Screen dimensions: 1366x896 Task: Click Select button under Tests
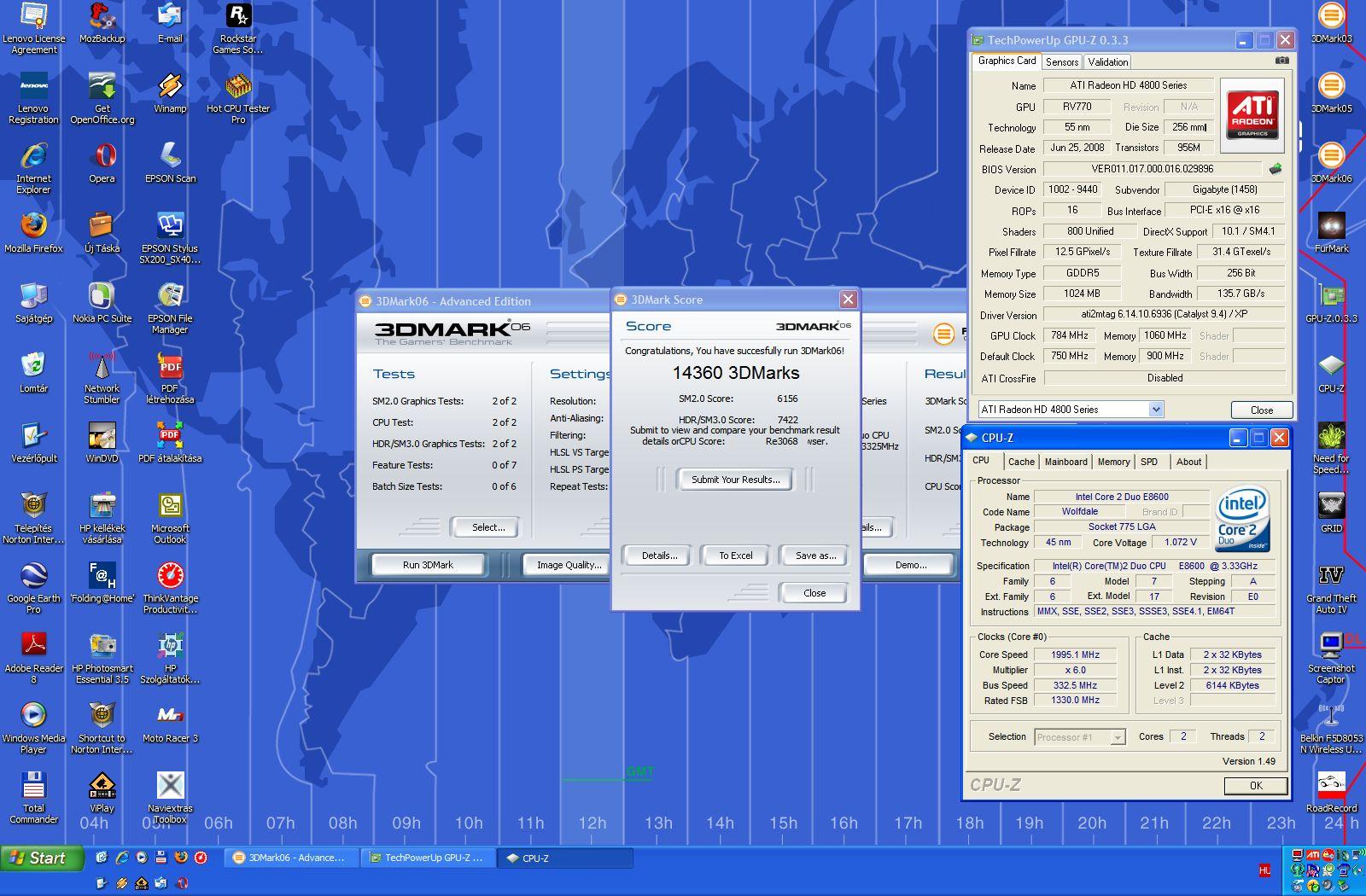[x=488, y=527]
